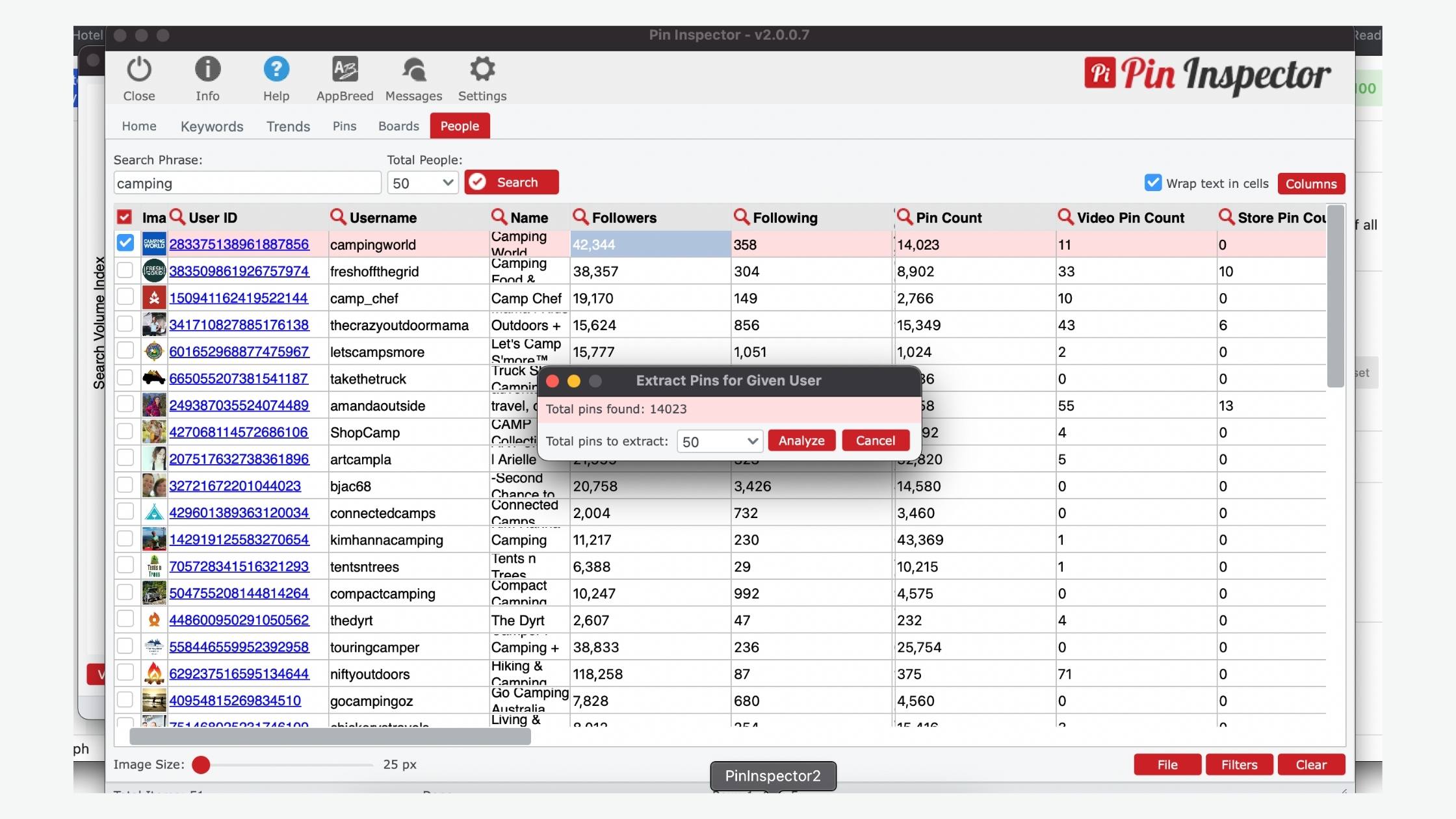The width and height of the screenshot is (1456, 819).
Task: Switch to the Home tab
Action: pyautogui.click(x=139, y=125)
